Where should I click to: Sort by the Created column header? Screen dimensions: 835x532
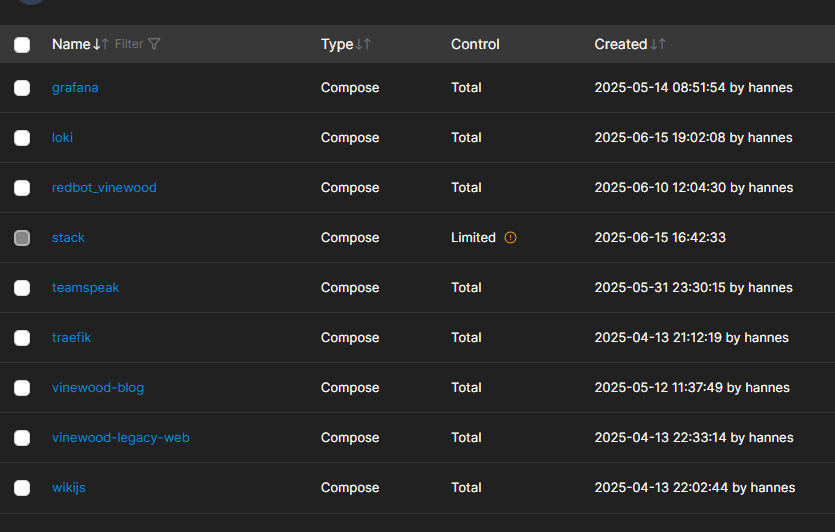[620, 44]
